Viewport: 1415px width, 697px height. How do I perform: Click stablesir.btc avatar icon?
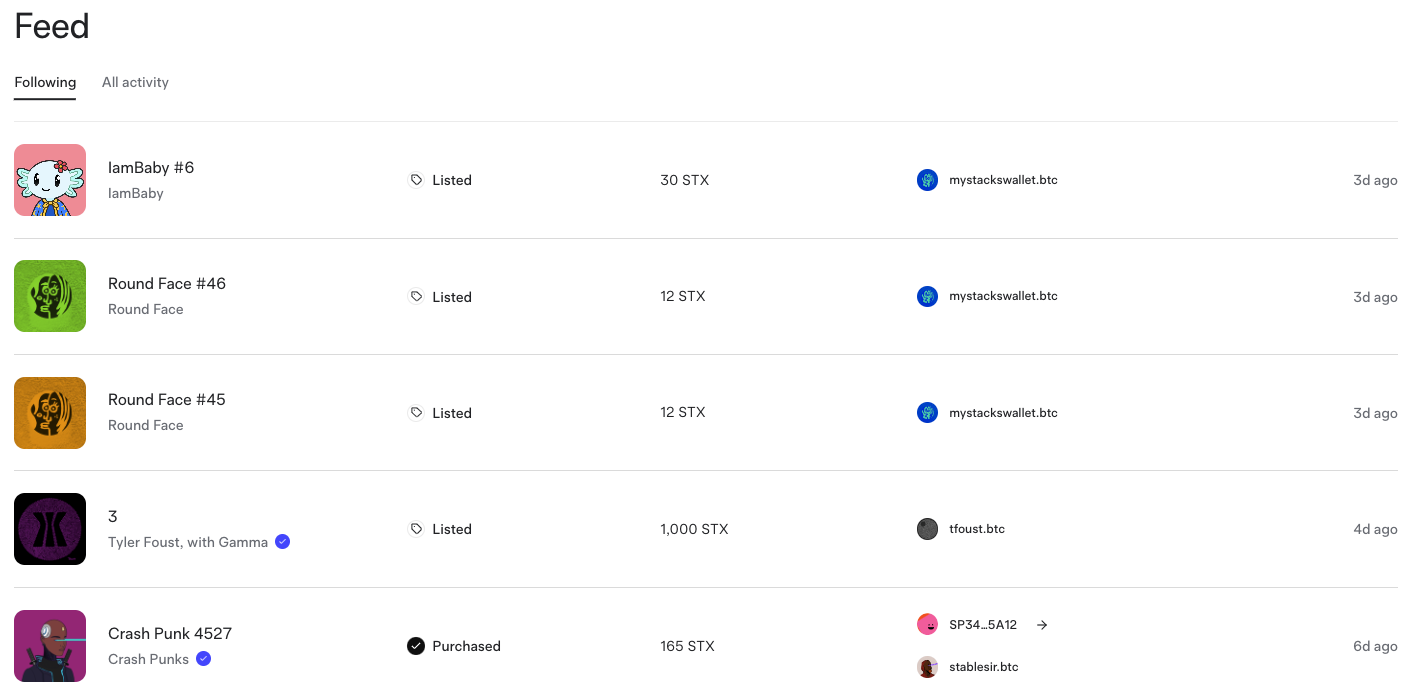point(928,667)
